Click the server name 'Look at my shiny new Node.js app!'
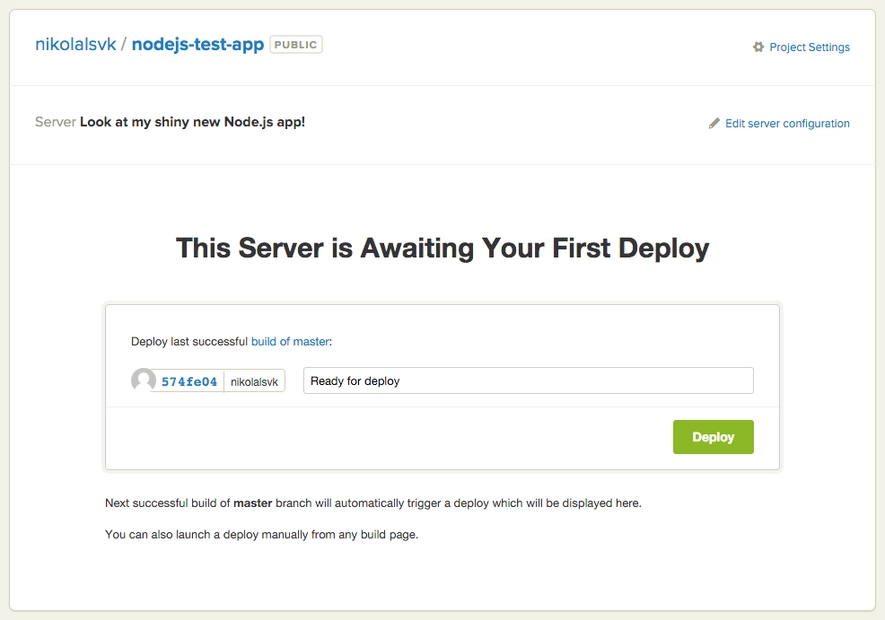Screen dimensions: 885x620 (192, 122)
